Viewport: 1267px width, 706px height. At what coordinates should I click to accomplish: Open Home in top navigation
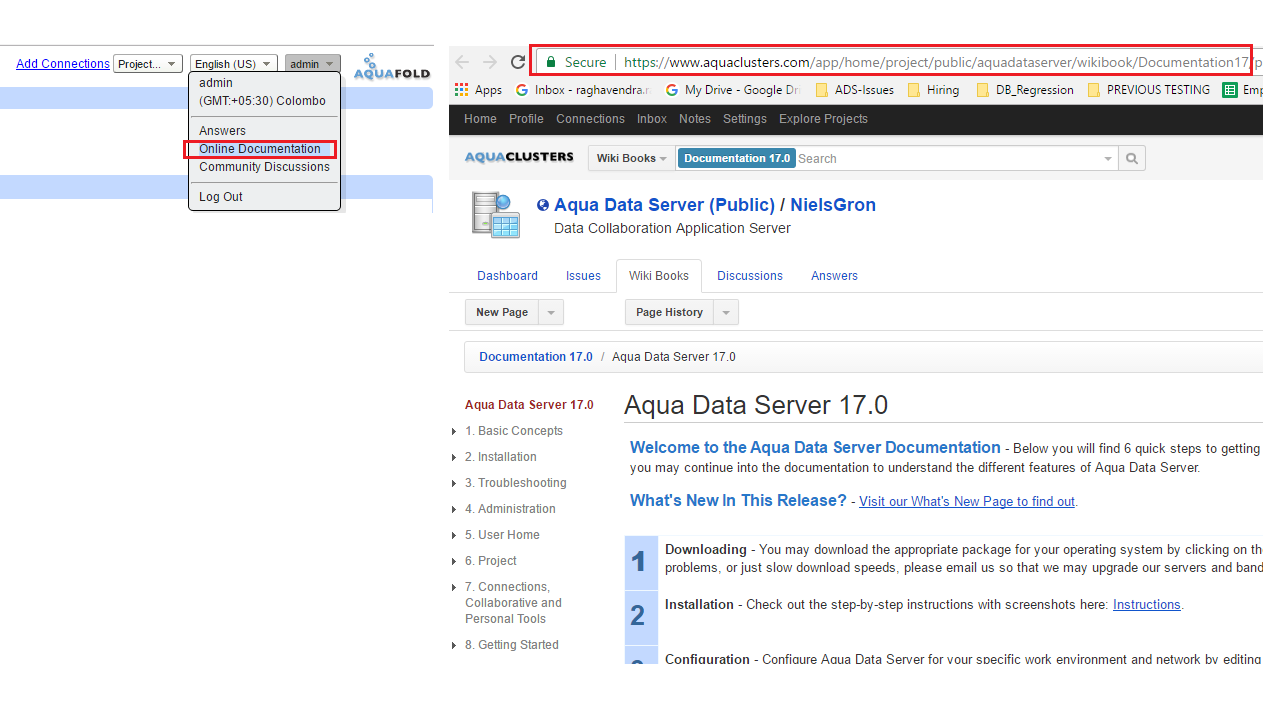[480, 119]
